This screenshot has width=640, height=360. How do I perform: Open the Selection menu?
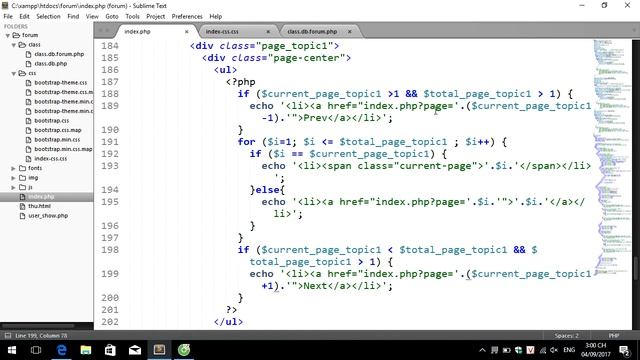click(48, 16)
